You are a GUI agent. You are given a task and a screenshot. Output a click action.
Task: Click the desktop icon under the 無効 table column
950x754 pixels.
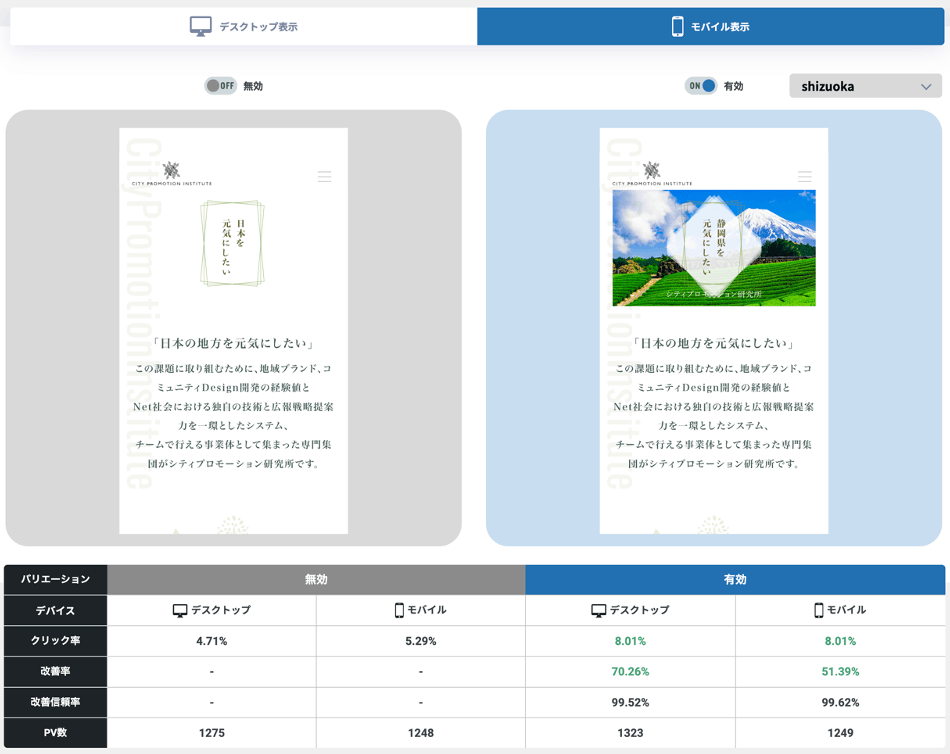(x=180, y=610)
